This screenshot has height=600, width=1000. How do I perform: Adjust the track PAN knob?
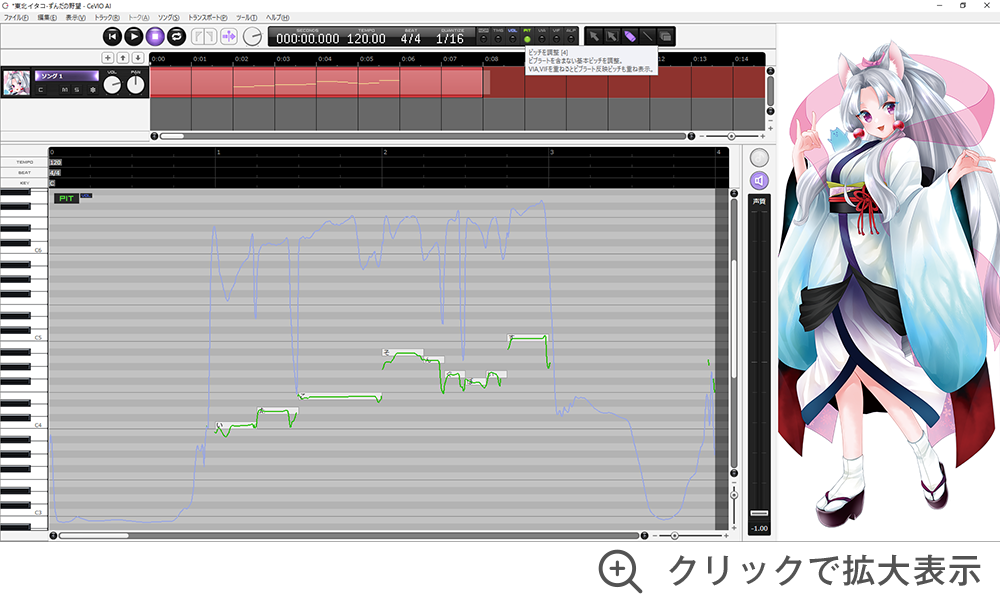pyautogui.click(x=135, y=85)
